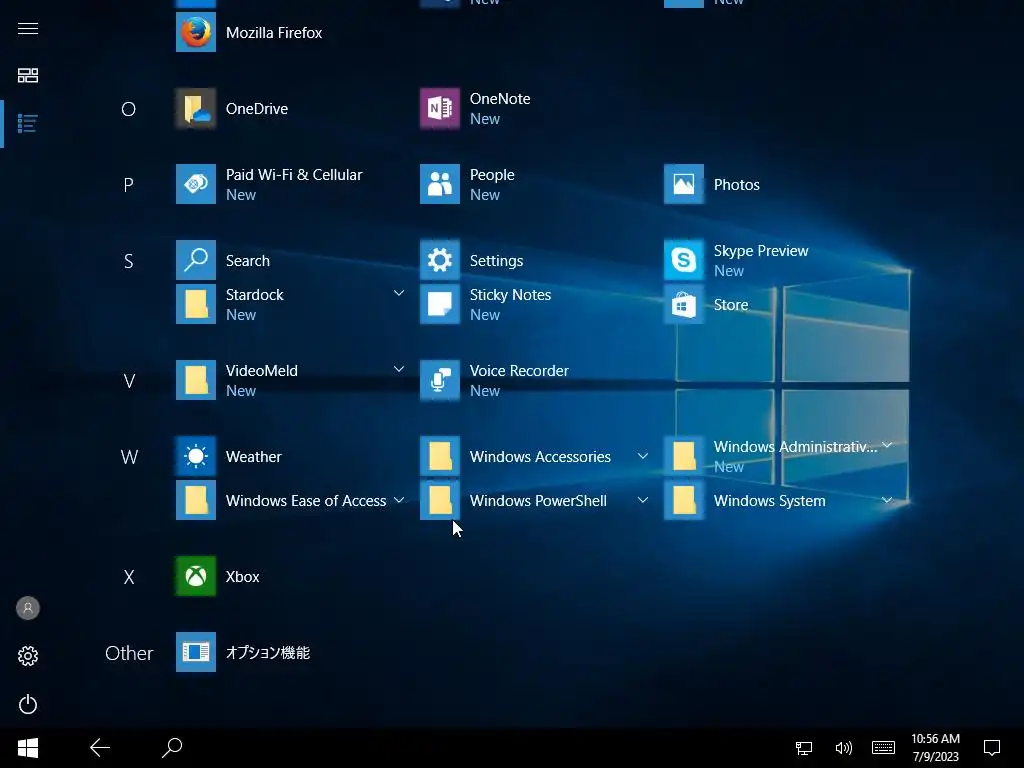Expand Windows PowerShell chevron
1024x768 pixels.
[x=643, y=500]
